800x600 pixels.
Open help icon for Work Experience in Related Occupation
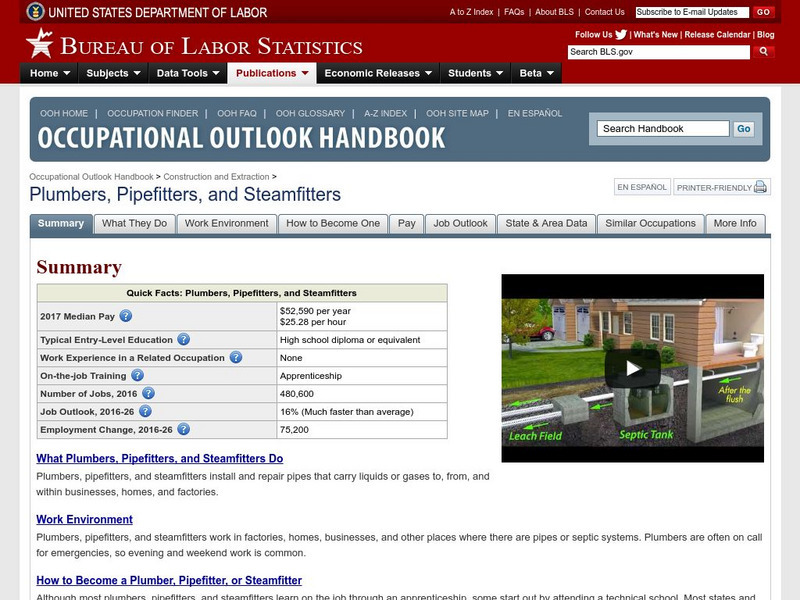pyautogui.click(x=236, y=357)
